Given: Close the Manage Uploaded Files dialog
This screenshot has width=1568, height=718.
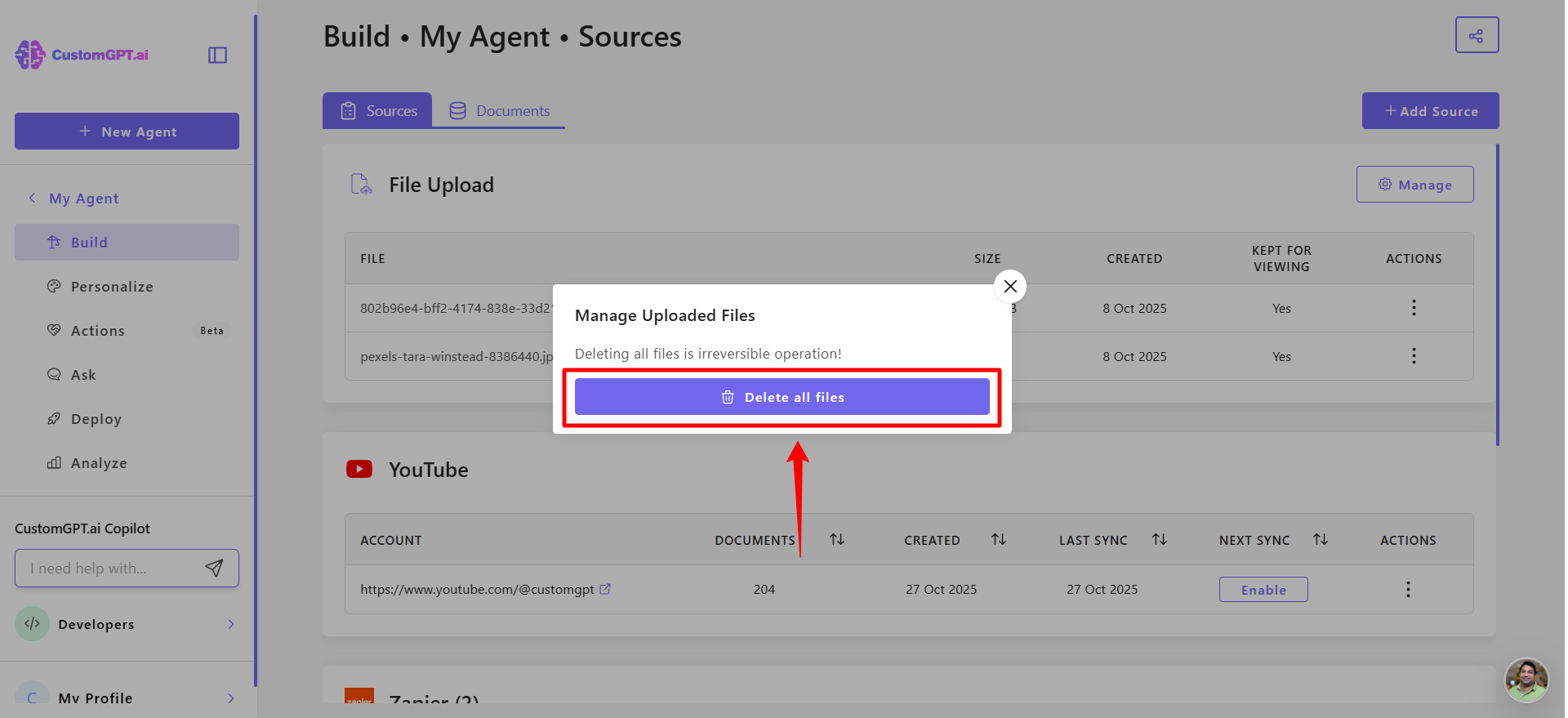Looking at the screenshot, I should pos(1010,286).
